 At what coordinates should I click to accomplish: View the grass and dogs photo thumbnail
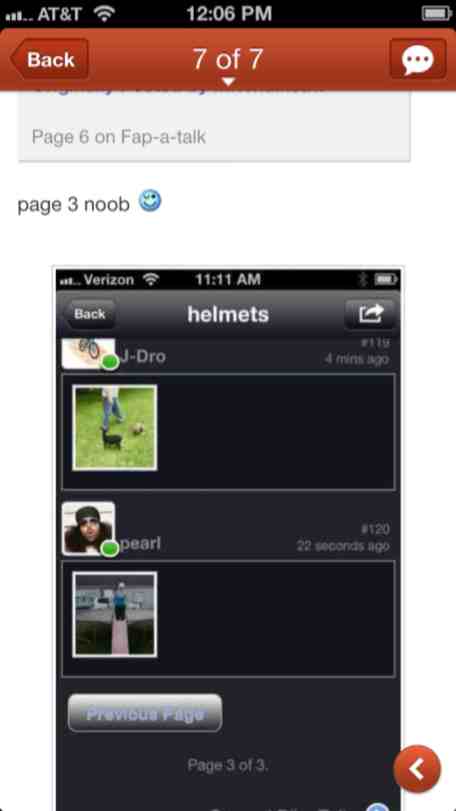point(115,428)
